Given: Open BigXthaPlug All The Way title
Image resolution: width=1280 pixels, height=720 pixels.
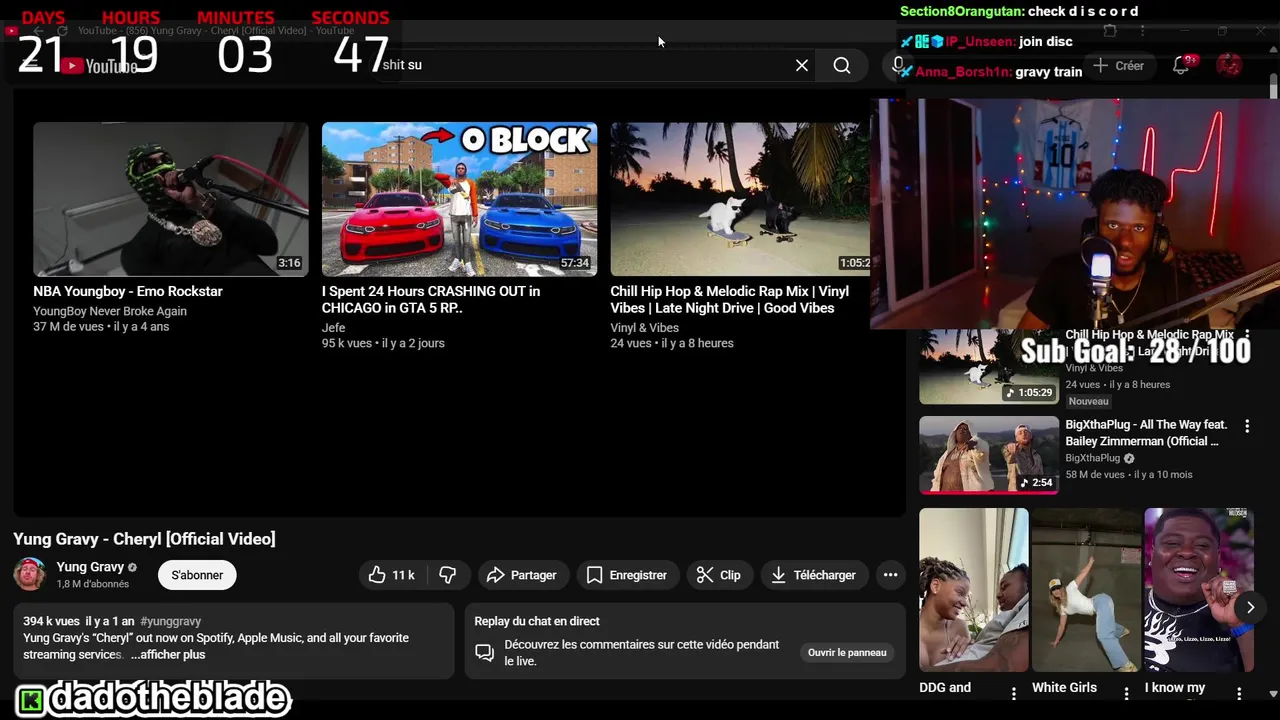Looking at the screenshot, I should tap(1146, 433).
